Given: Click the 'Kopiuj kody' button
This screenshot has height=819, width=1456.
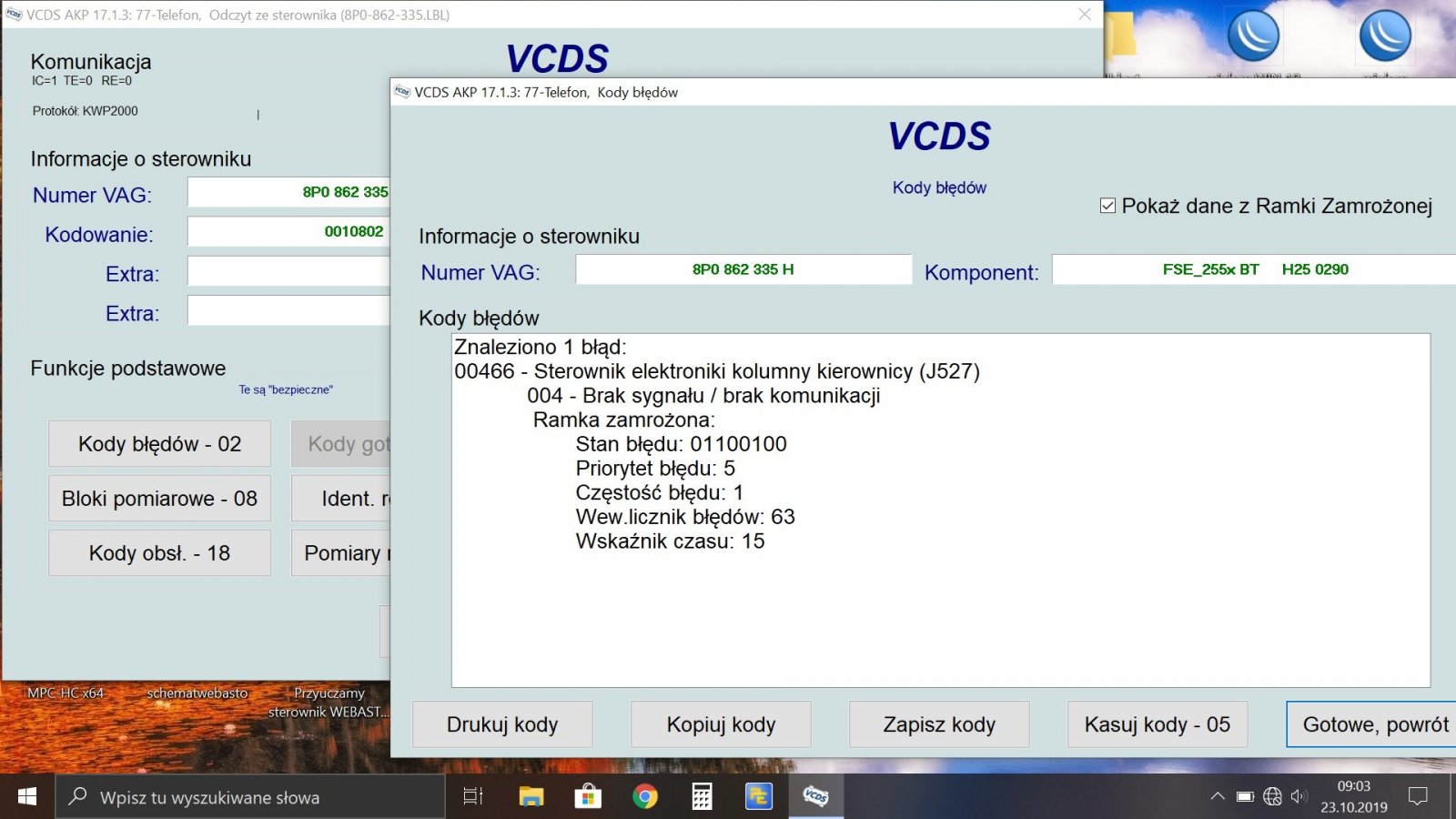Looking at the screenshot, I should [x=721, y=724].
